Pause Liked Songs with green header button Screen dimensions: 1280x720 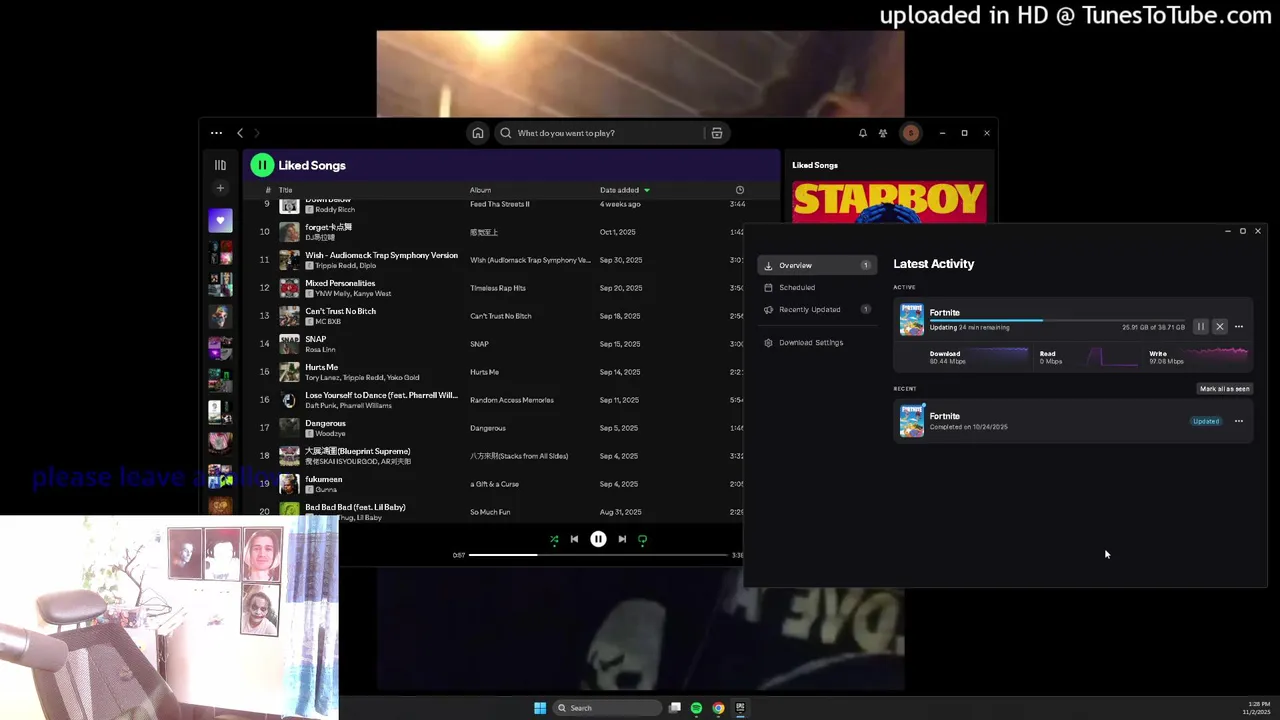(262, 165)
